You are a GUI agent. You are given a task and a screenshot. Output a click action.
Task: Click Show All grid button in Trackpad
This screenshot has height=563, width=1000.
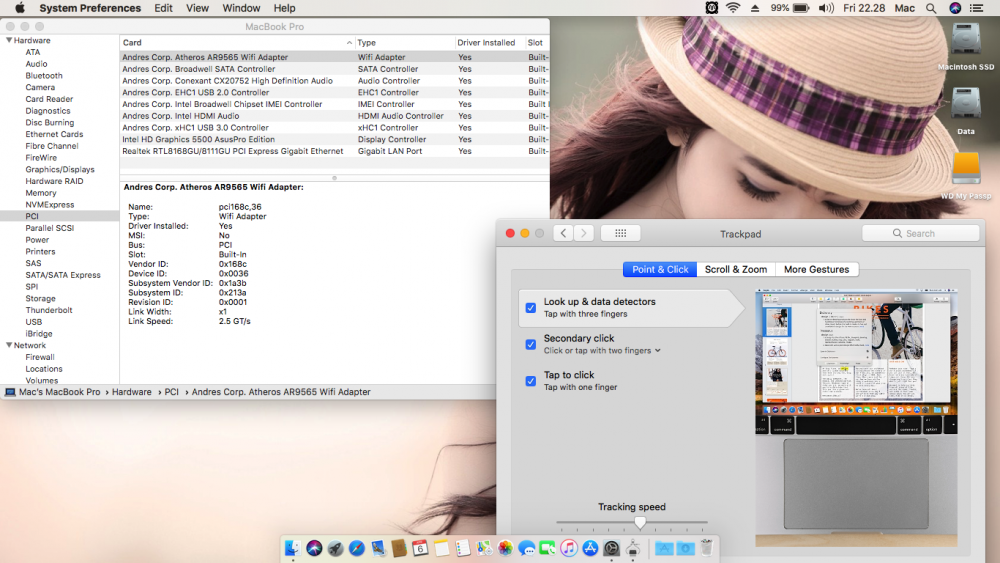coord(621,233)
